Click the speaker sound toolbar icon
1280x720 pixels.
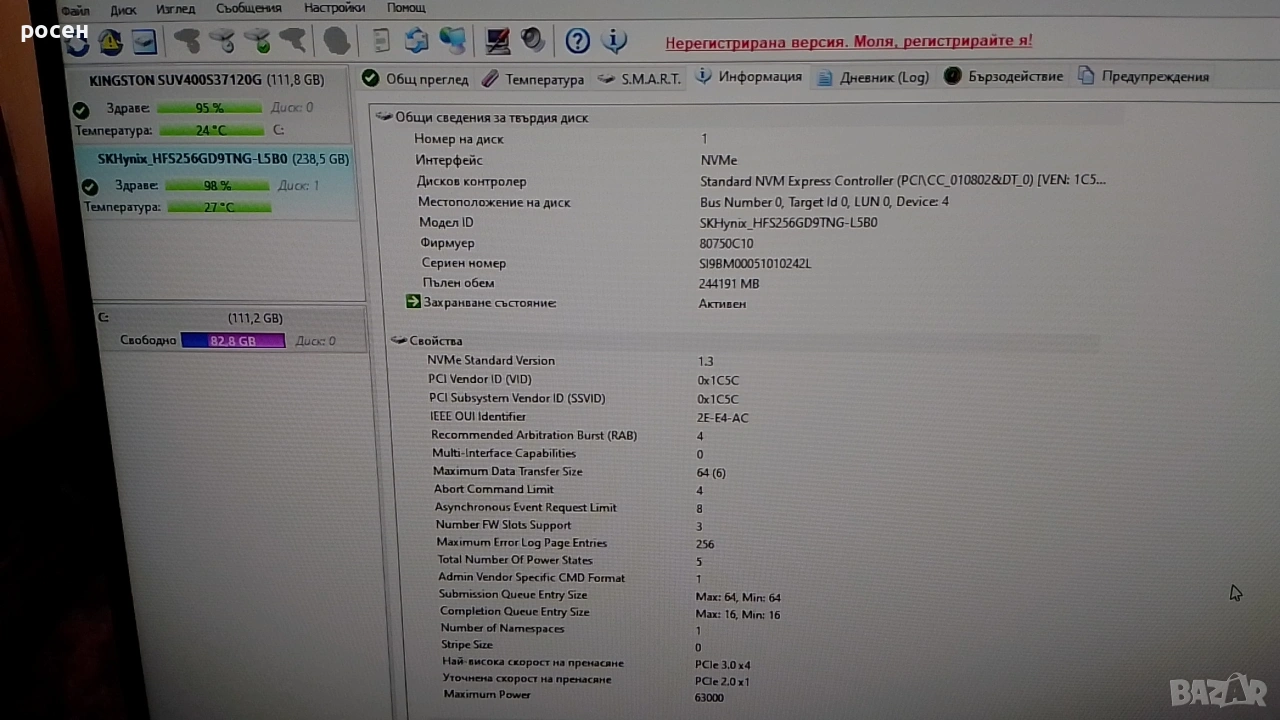[x=533, y=39]
